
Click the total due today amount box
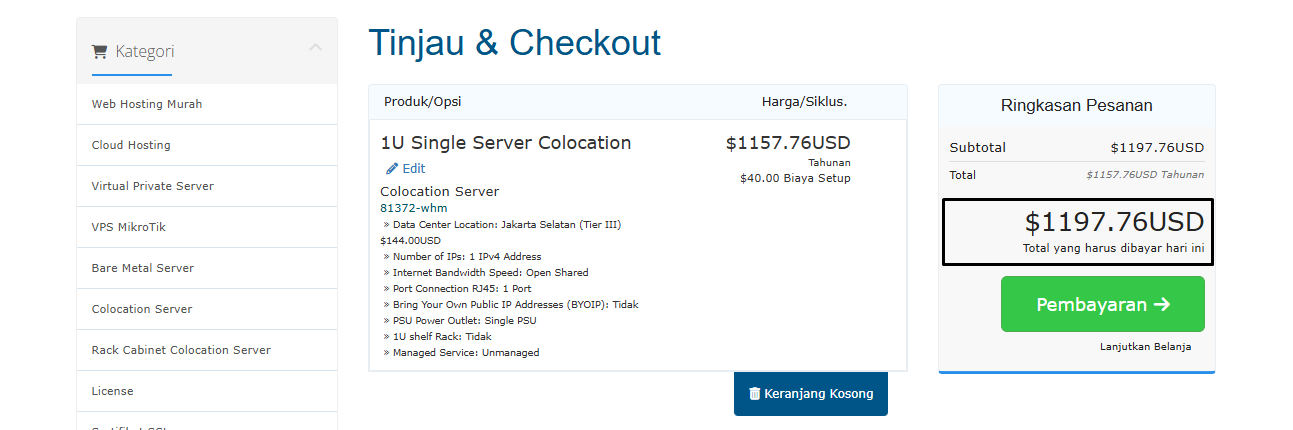(x=1078, y=232)
